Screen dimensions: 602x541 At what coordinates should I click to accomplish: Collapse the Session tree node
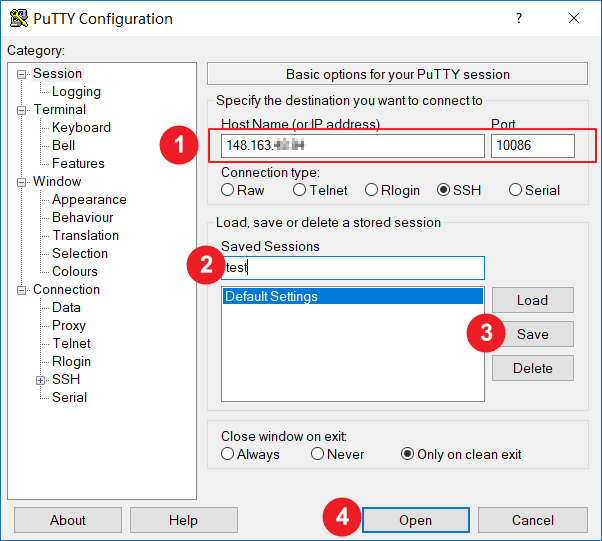pyautogui.click(x=22, y=74)
